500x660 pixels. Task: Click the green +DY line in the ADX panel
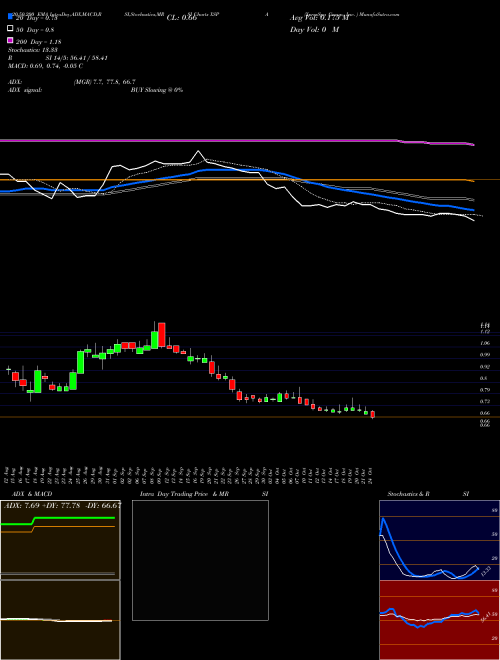click(x=58, y=519)
